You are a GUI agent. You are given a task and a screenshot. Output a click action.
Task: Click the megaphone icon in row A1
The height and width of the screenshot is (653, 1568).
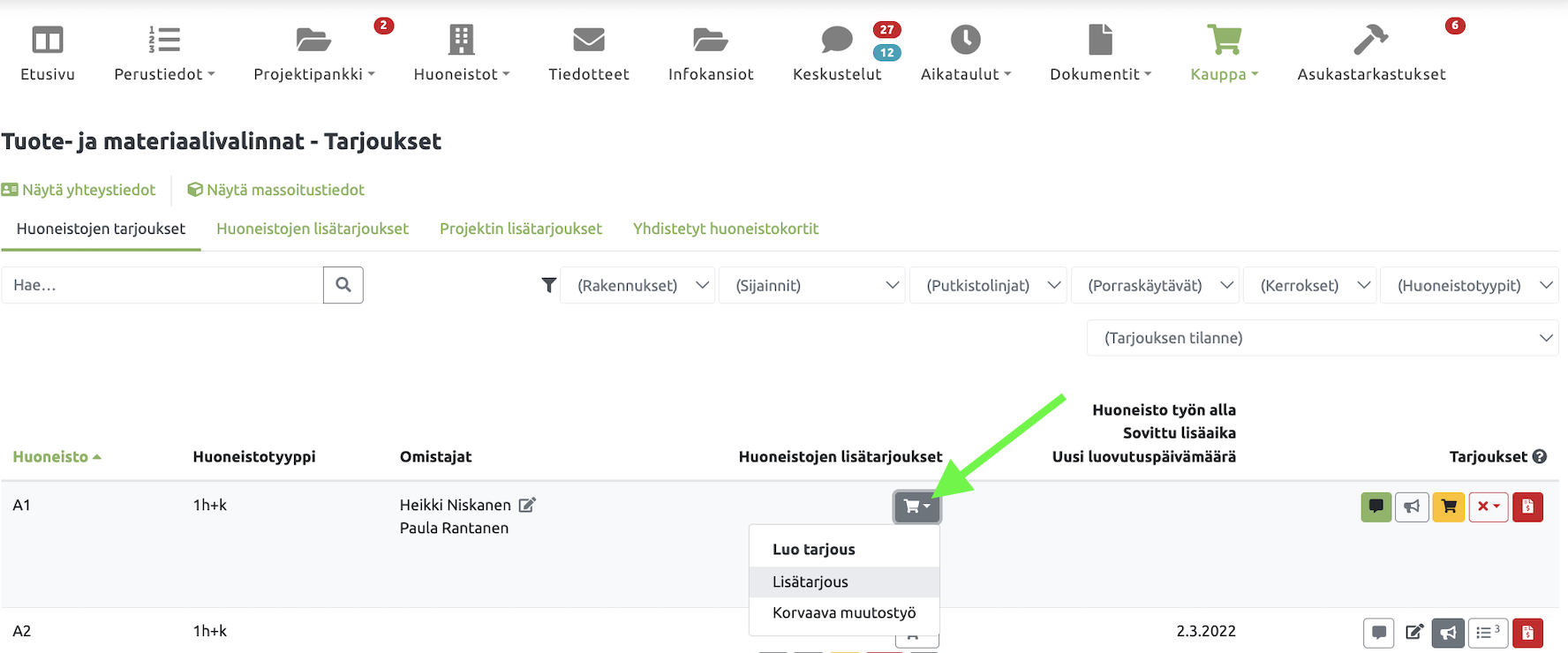click(1412, 507)
